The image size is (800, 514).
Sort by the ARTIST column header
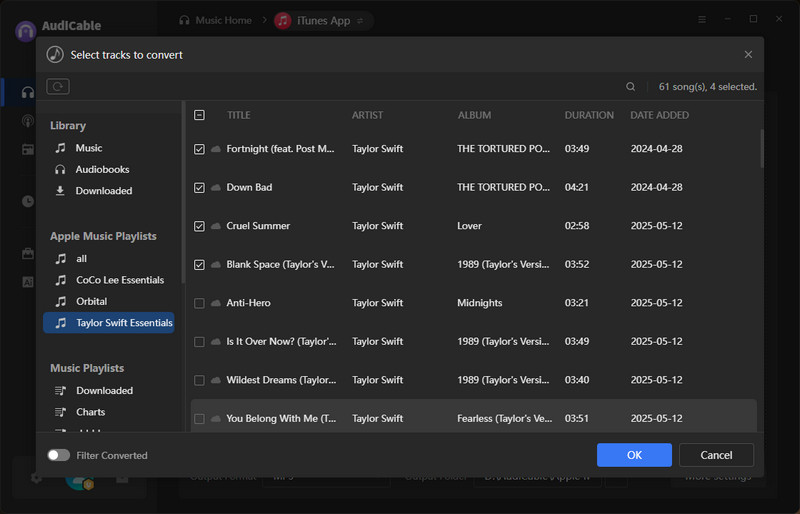(x=367, y=115)
